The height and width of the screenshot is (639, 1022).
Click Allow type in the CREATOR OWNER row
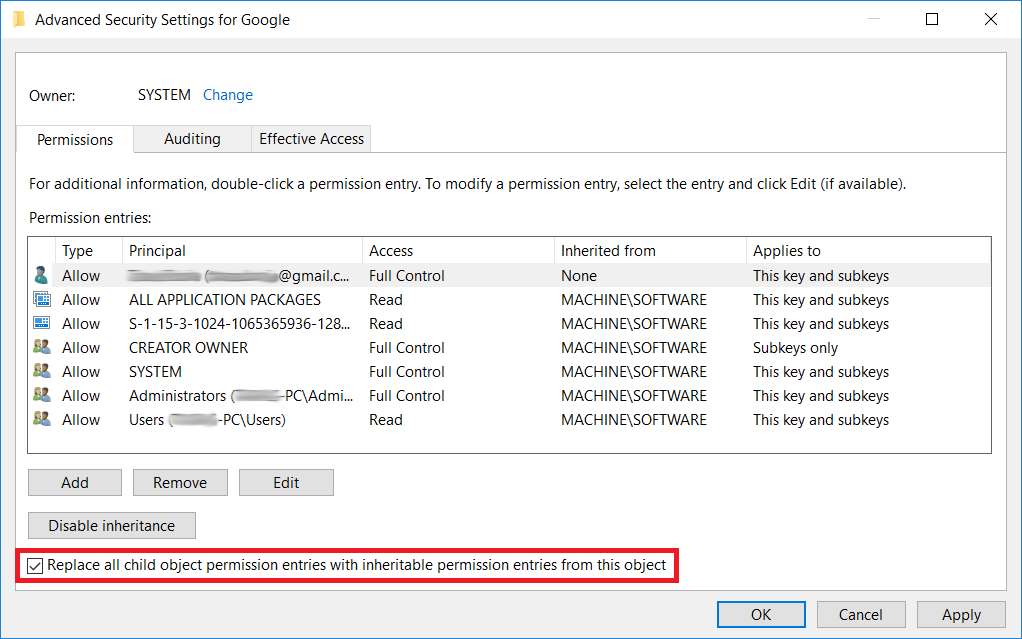[x=81, y=348]
